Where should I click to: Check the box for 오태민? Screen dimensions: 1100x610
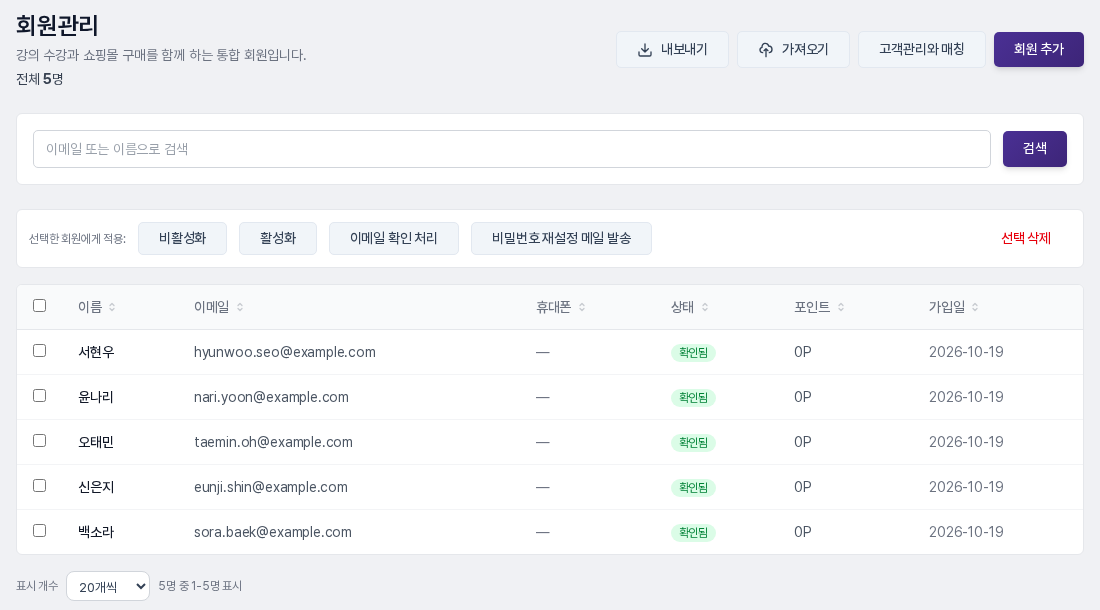click(x=39, y=440)
